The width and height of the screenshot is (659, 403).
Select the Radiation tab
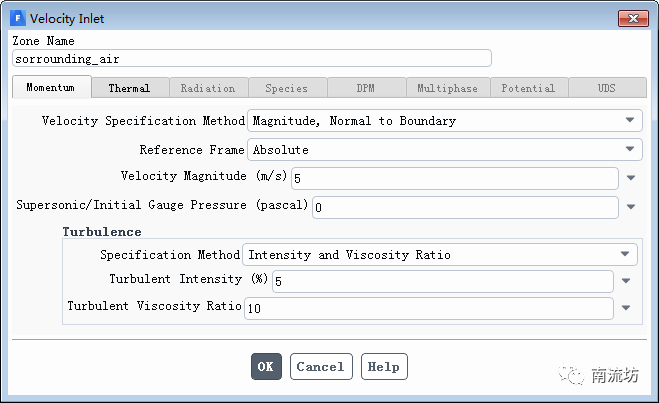click(208, 88)
